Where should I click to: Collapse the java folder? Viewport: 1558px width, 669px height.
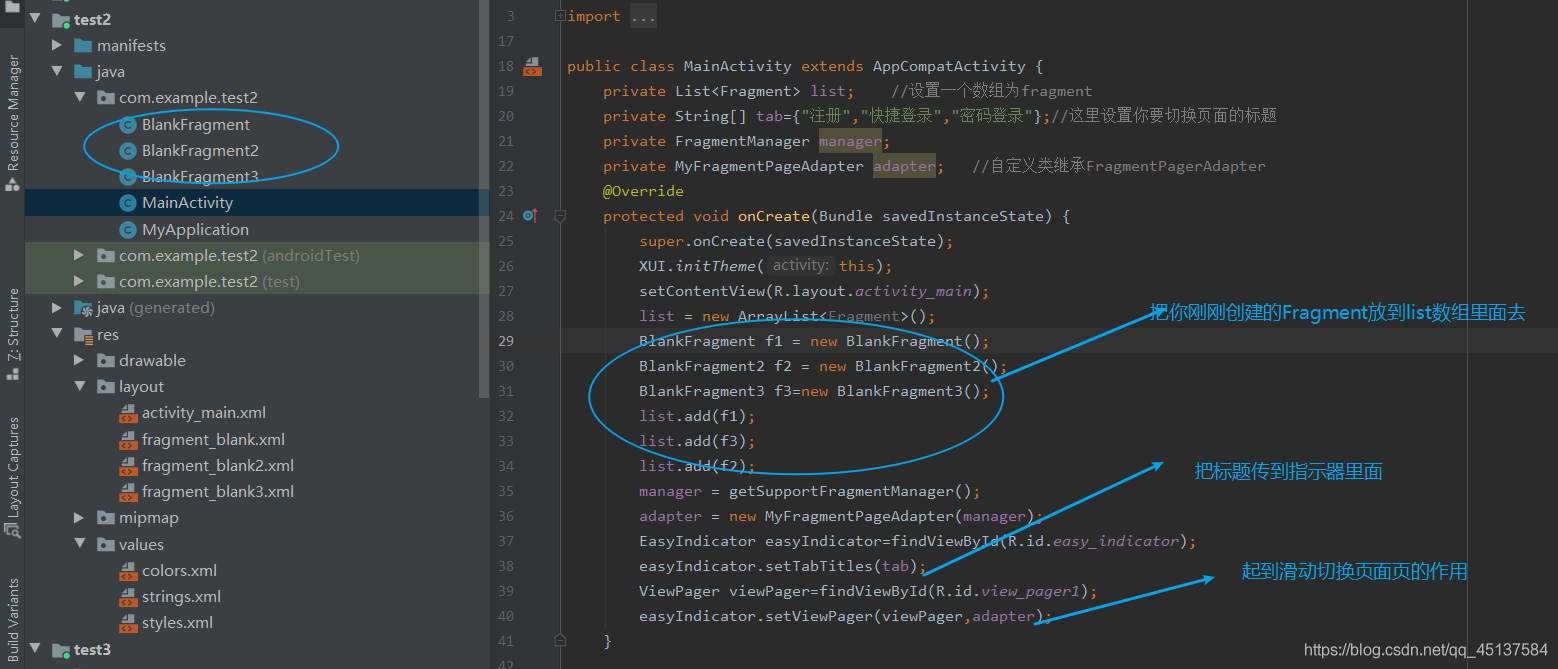click(57, 71)
